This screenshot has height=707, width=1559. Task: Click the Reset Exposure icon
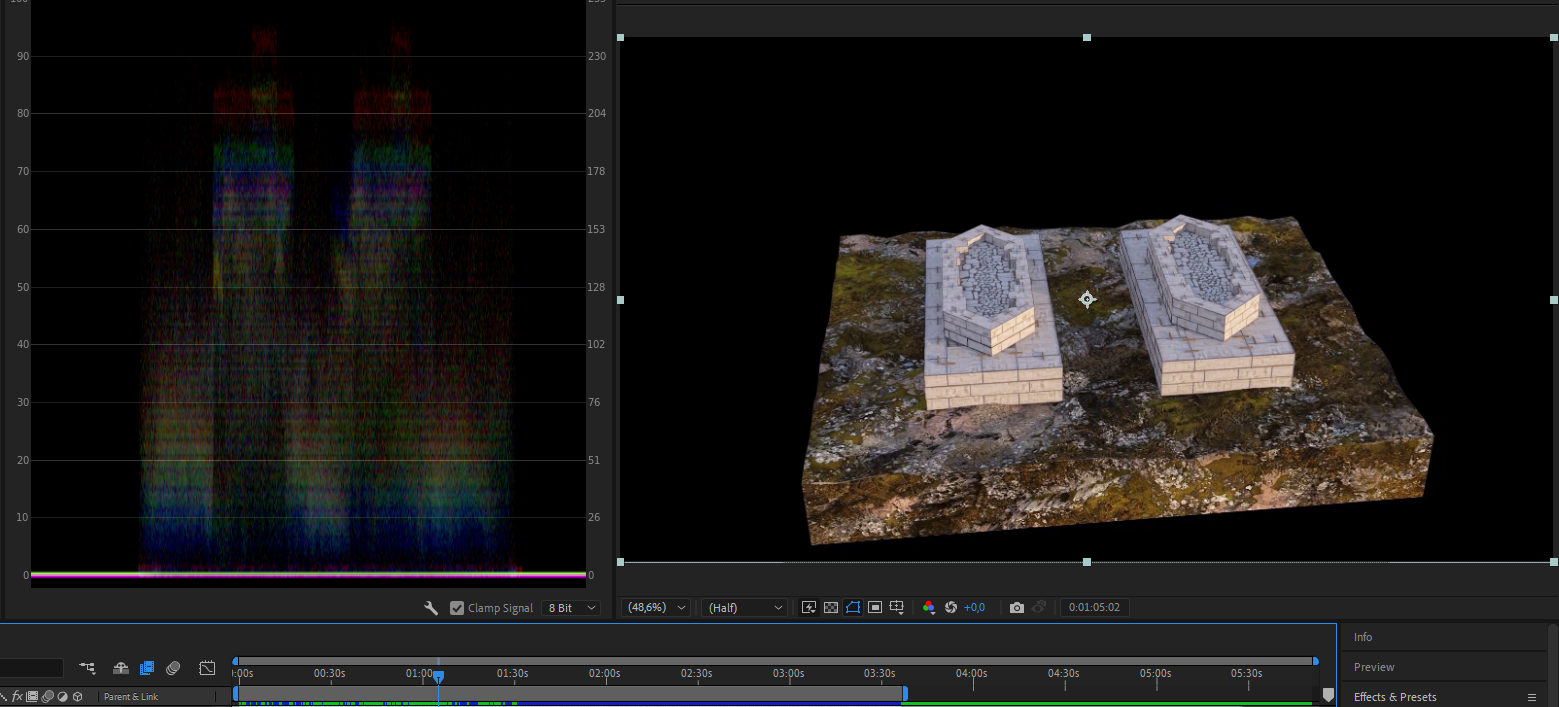coord(951,608)
